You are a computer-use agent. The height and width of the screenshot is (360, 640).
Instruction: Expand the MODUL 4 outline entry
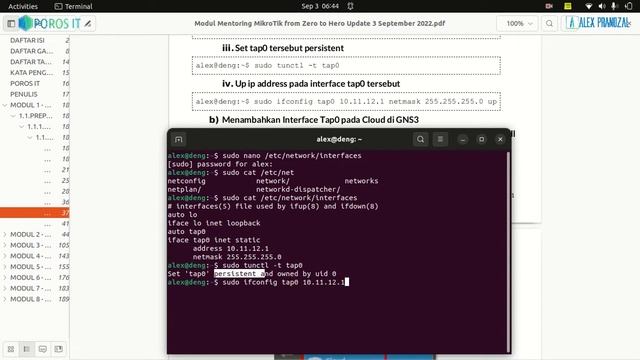coord(5,256)
